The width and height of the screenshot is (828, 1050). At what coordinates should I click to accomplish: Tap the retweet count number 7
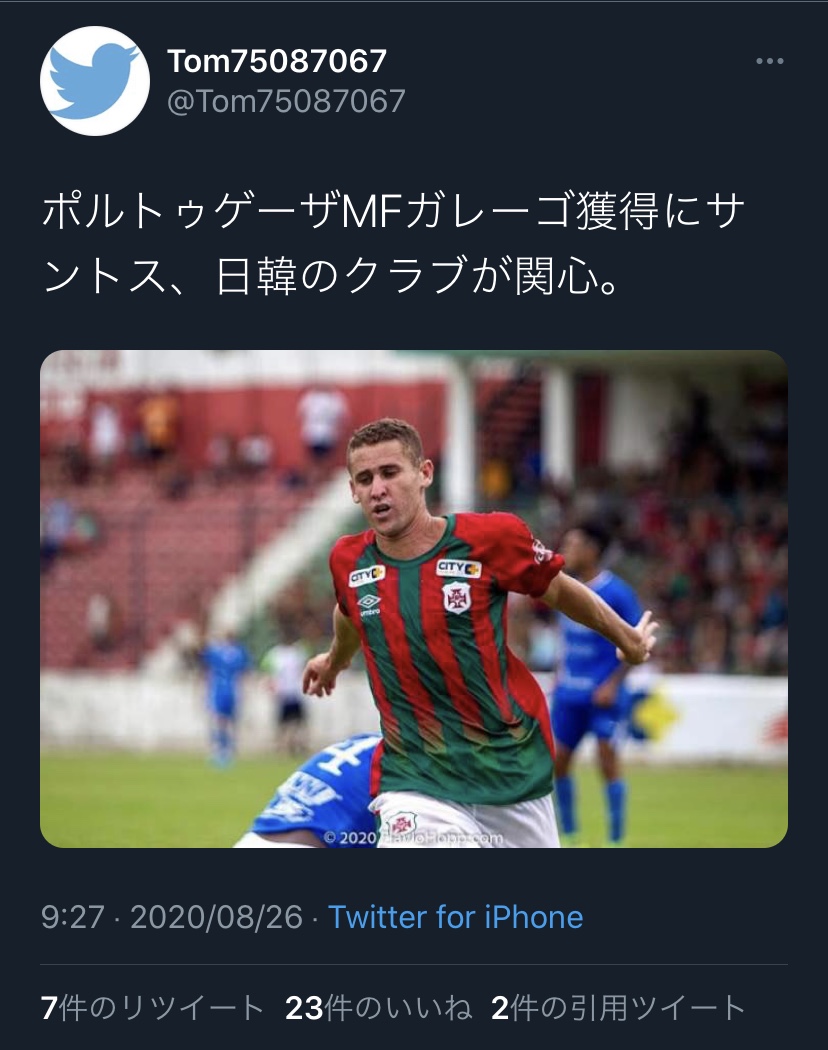tap(49, 1007)
